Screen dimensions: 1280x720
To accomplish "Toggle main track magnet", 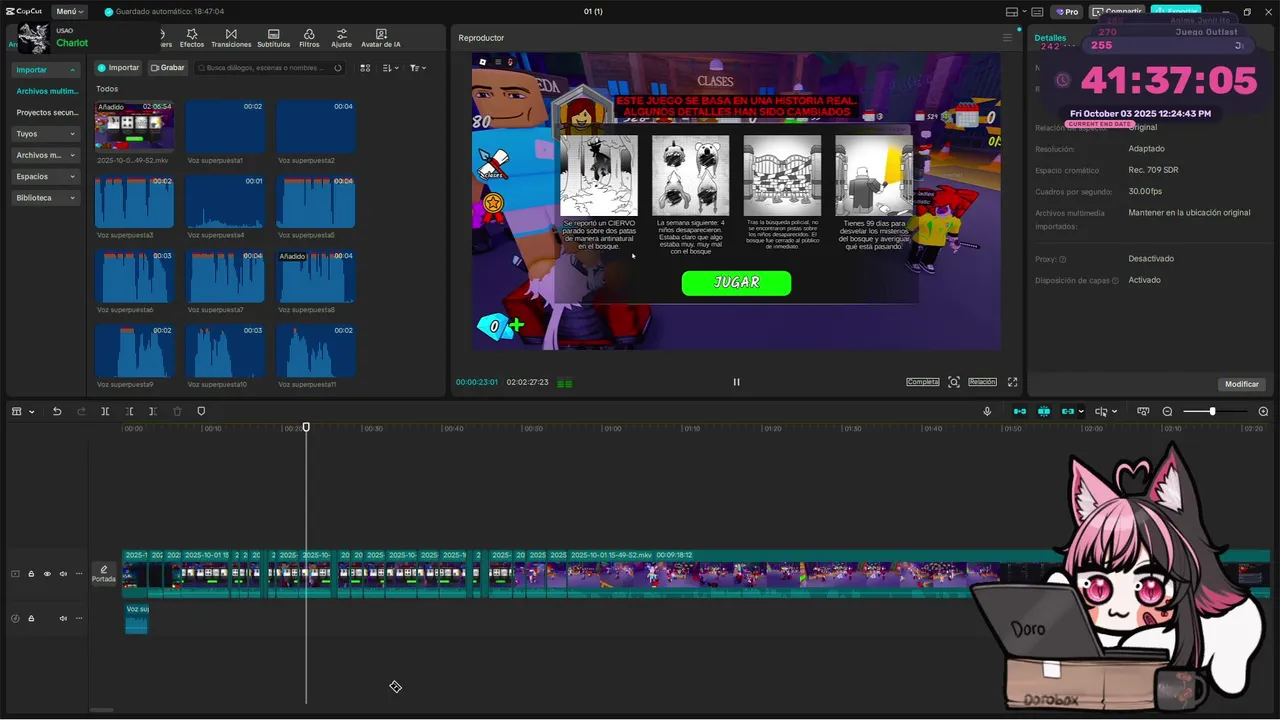I will coord(1020,411).
